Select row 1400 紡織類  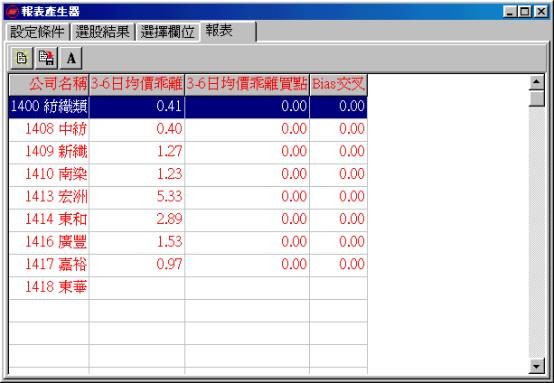[x=188, y=107]
